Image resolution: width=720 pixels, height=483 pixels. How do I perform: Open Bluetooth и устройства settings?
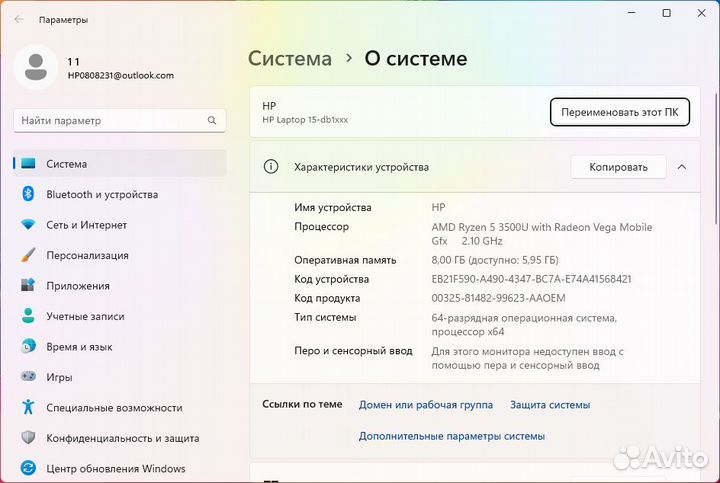pyautogui.click(x=120, y=194)
